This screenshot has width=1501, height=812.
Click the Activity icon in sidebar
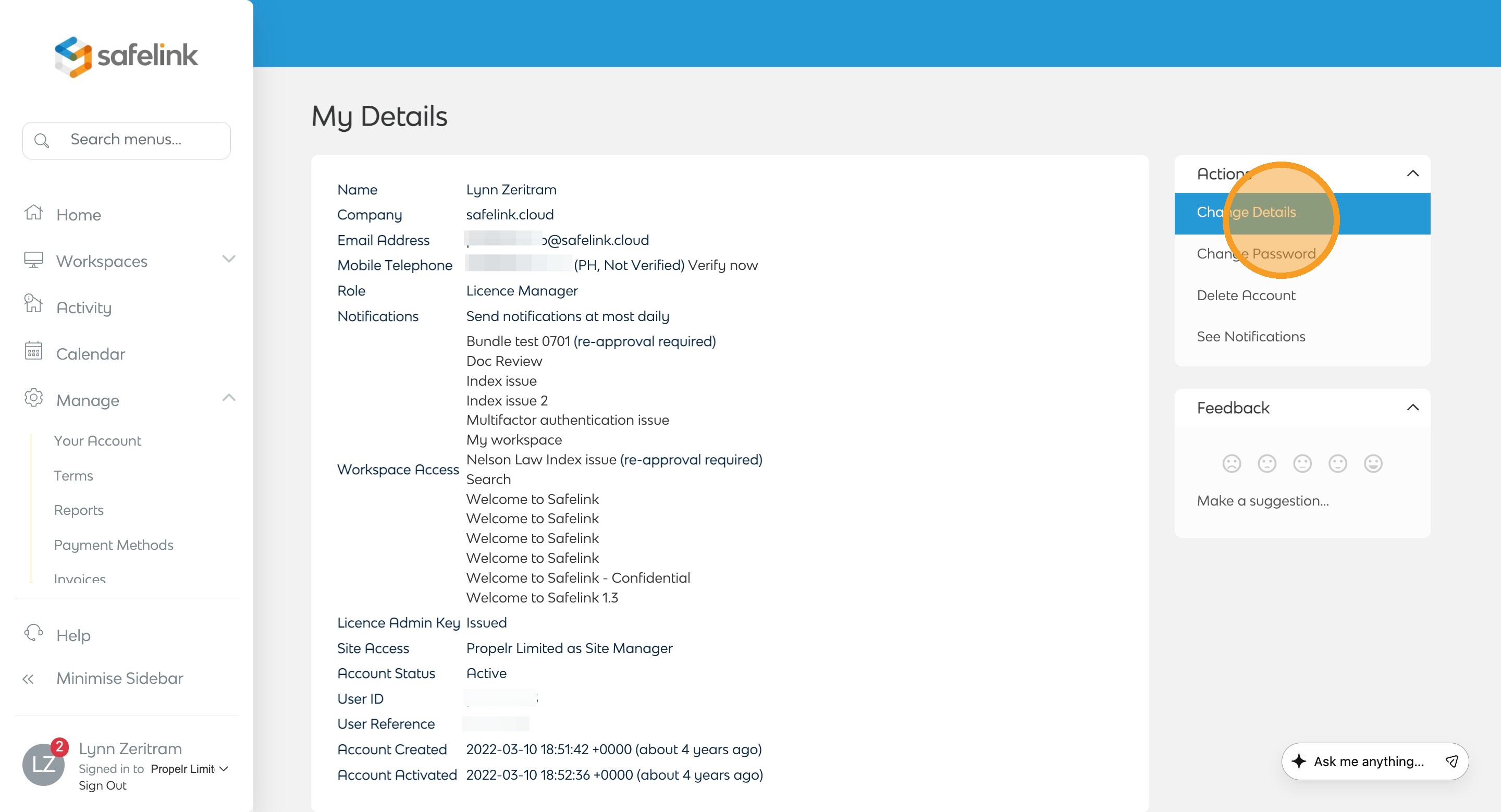[33, 304]
